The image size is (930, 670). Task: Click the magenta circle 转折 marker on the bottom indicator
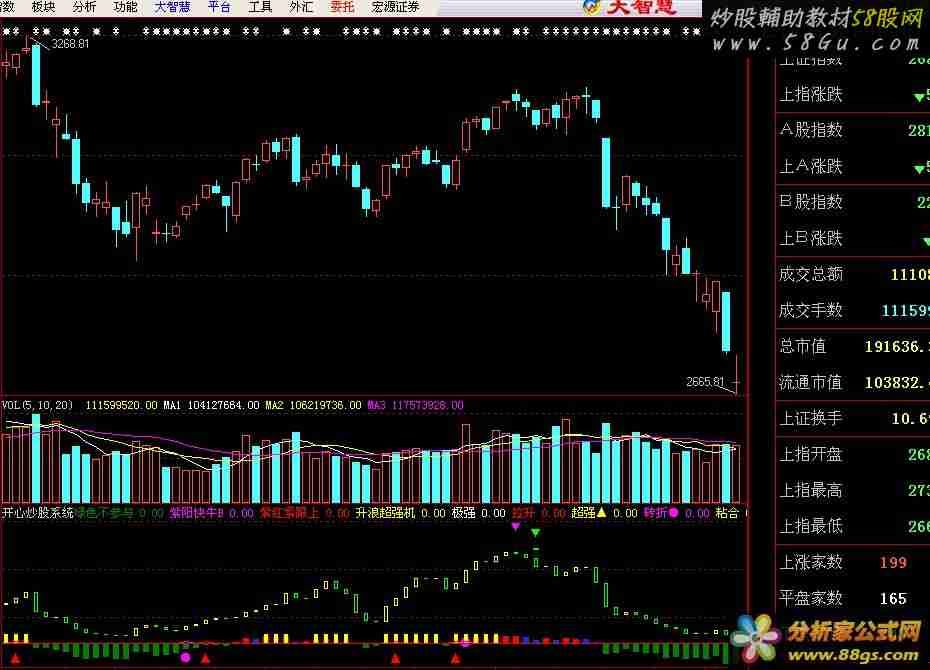[186, 658]
